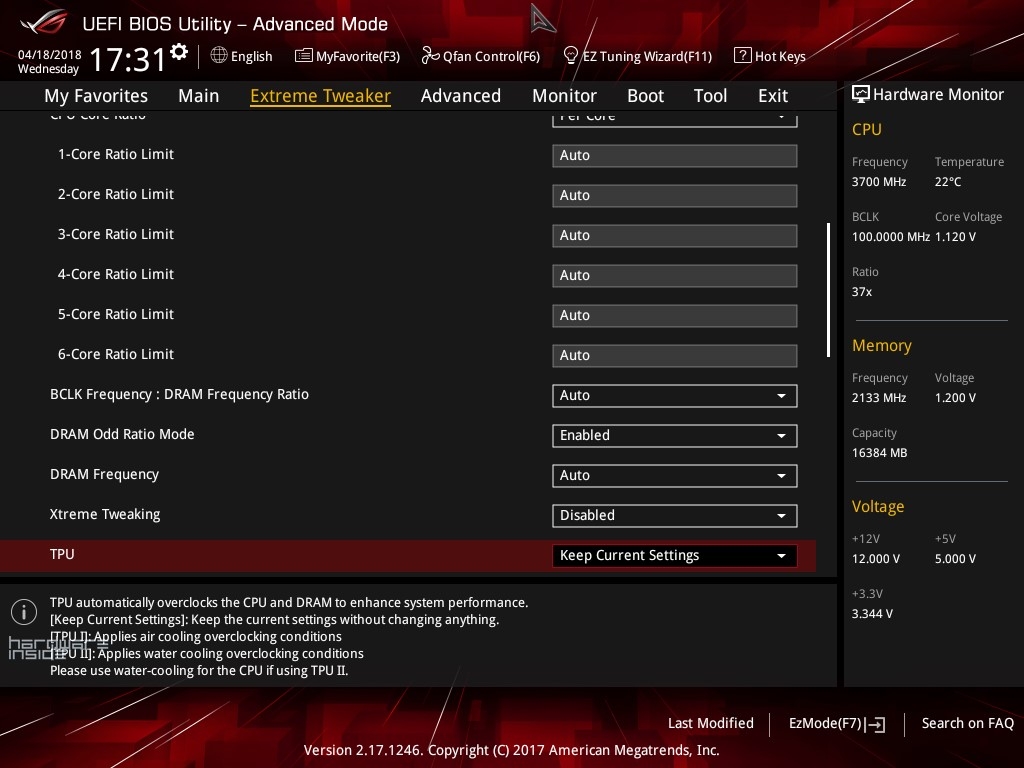
Task: Click the globe icon for English language
Action: point(219,56)
